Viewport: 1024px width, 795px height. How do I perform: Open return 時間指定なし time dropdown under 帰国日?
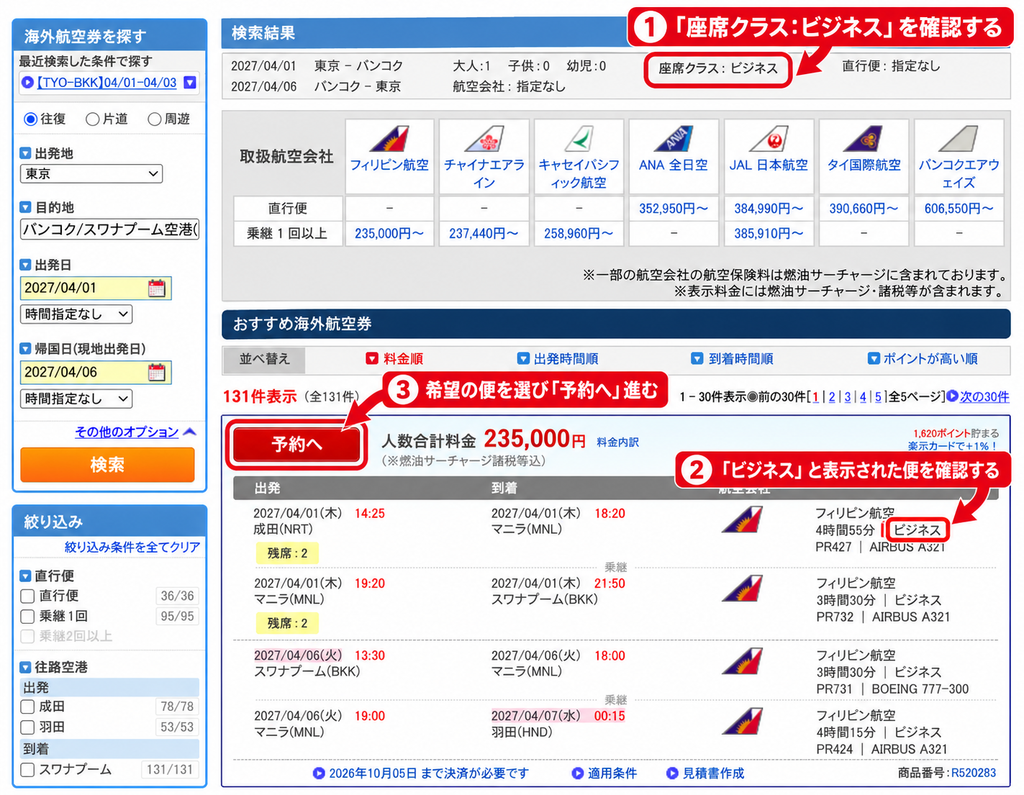click(x=76, y=398)
